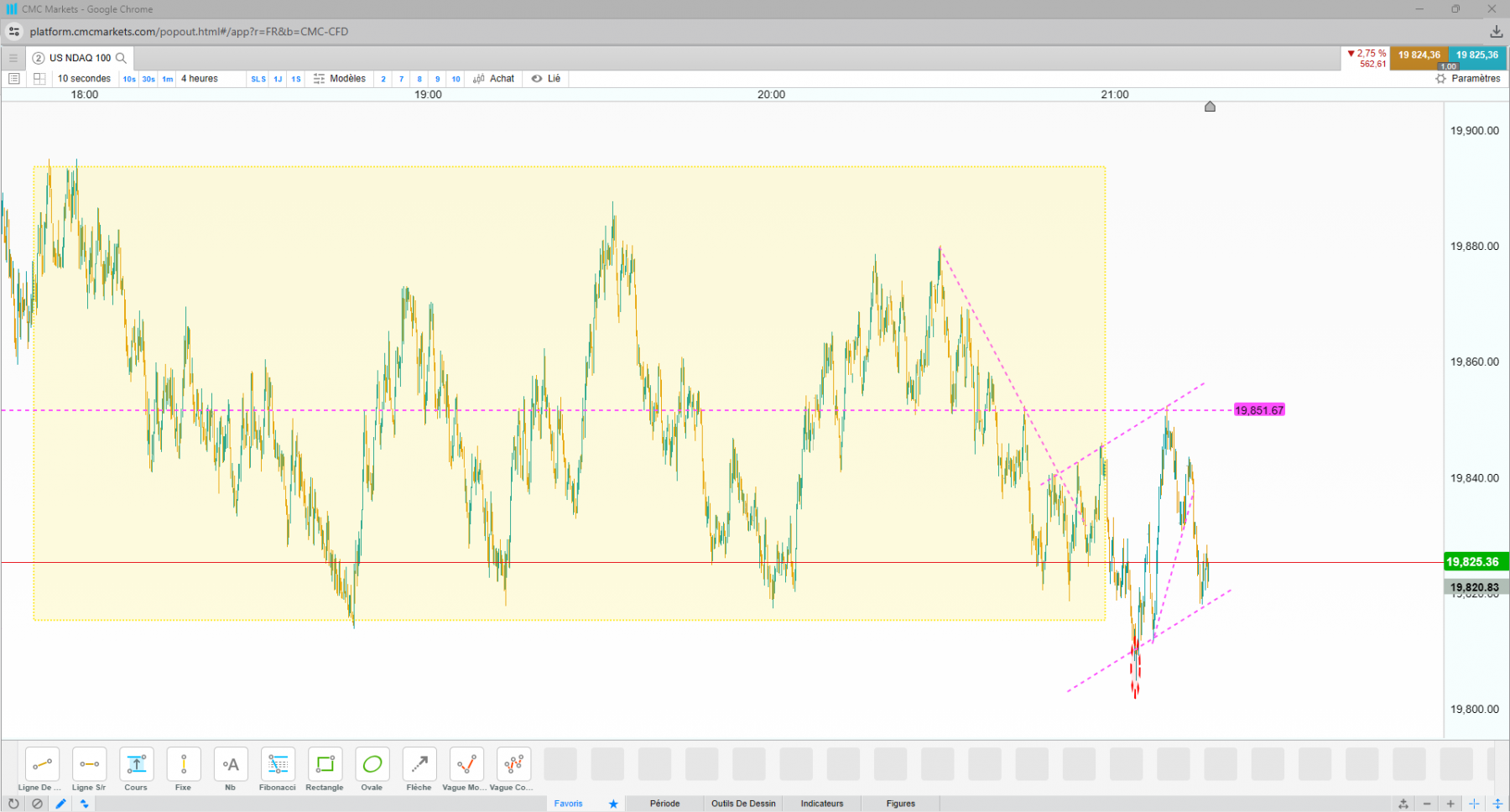The width and height of the screenshot is (1510, 812).
Task: Click the blue favorites star icon
Action: click(613, 804)
